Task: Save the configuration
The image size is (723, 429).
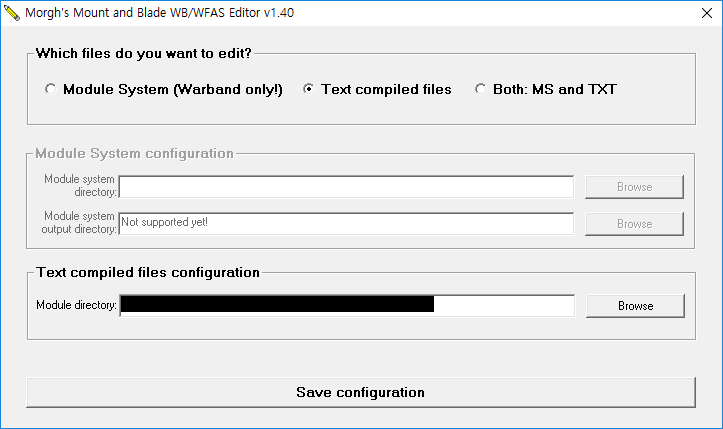Action: [x=360, y=392]
